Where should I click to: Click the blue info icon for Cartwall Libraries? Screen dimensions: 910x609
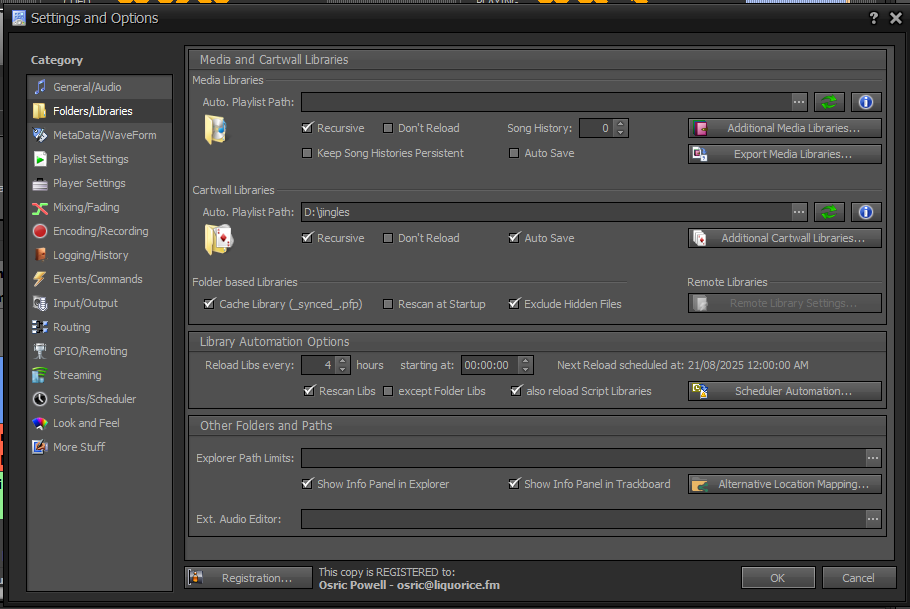click(865, 212)
